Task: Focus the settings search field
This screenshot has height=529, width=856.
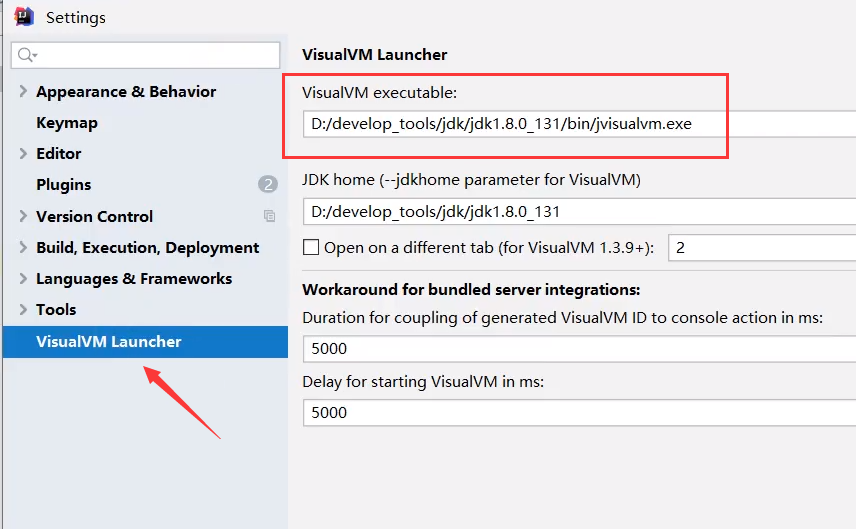Action: coord(146,55)
